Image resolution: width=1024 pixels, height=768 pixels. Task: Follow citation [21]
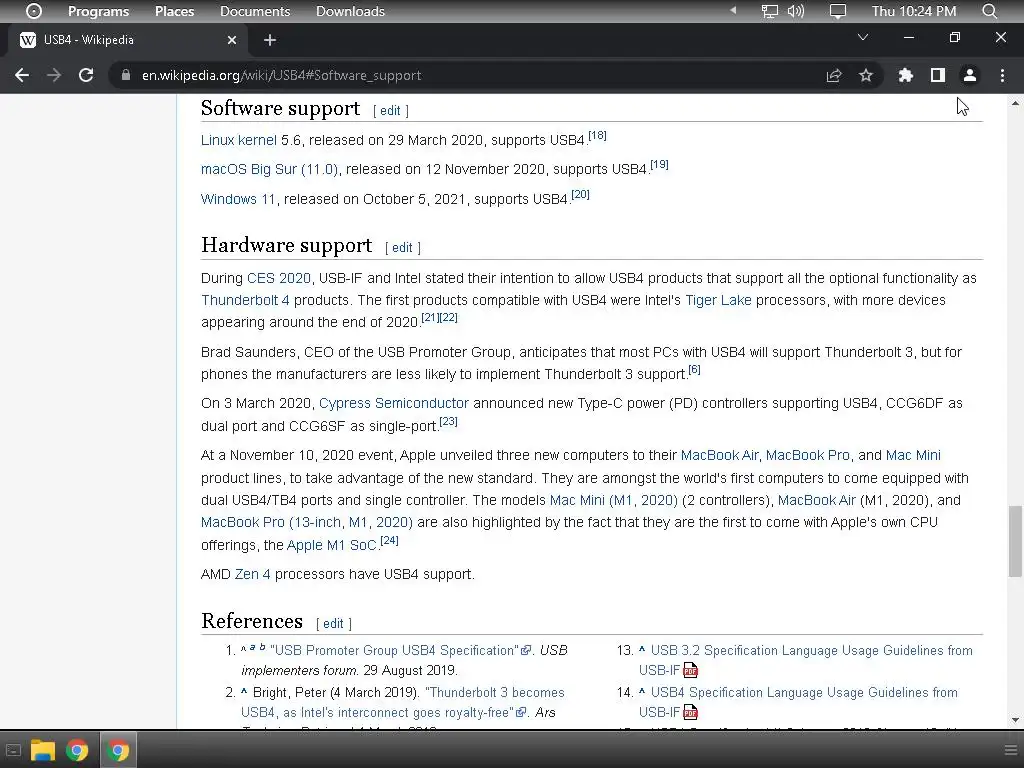click(430, 317)
